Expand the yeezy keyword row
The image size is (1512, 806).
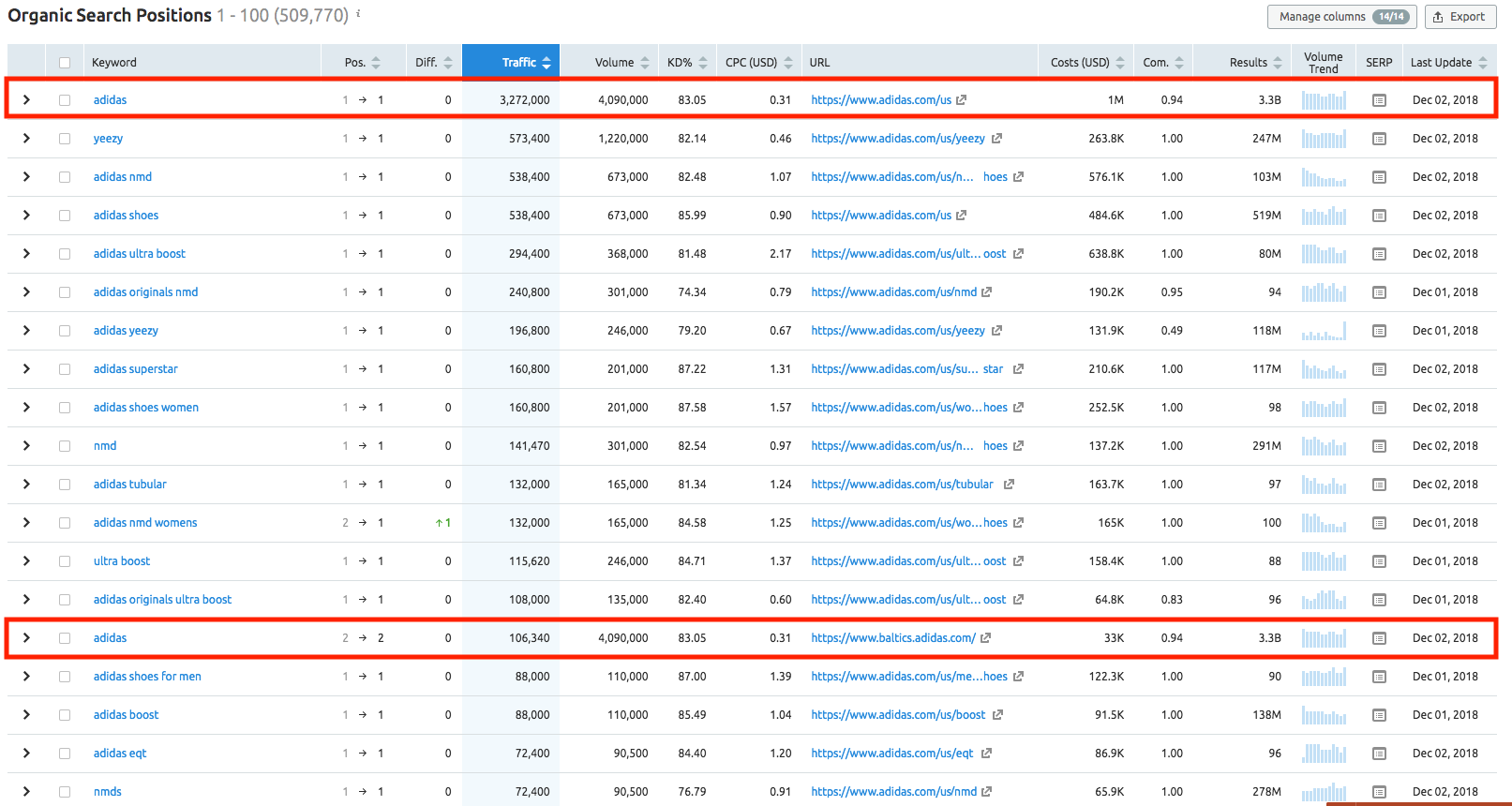click(x=26, y=138)
